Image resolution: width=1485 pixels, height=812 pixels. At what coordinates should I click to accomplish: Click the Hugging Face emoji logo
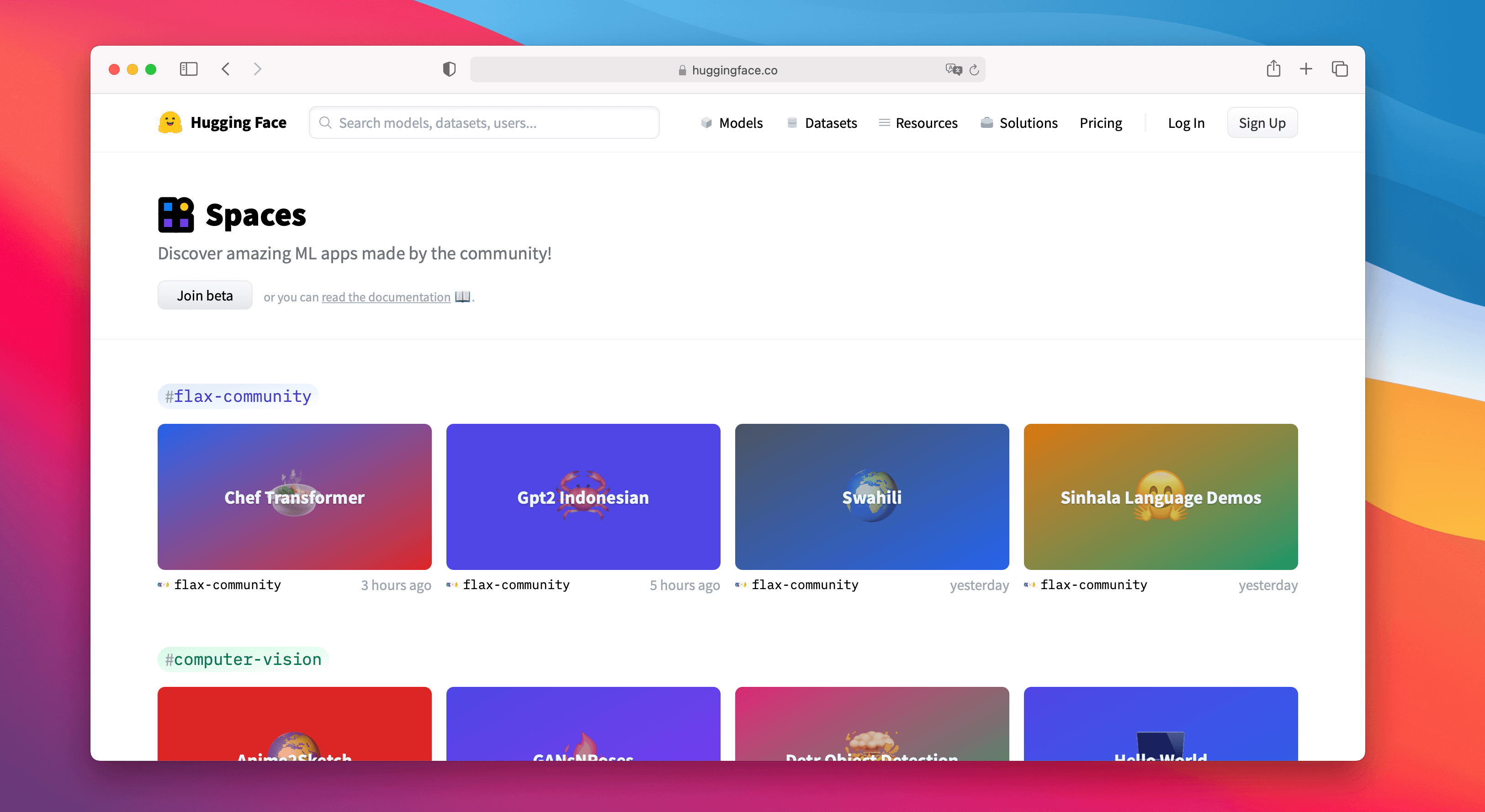click(170, 123)
